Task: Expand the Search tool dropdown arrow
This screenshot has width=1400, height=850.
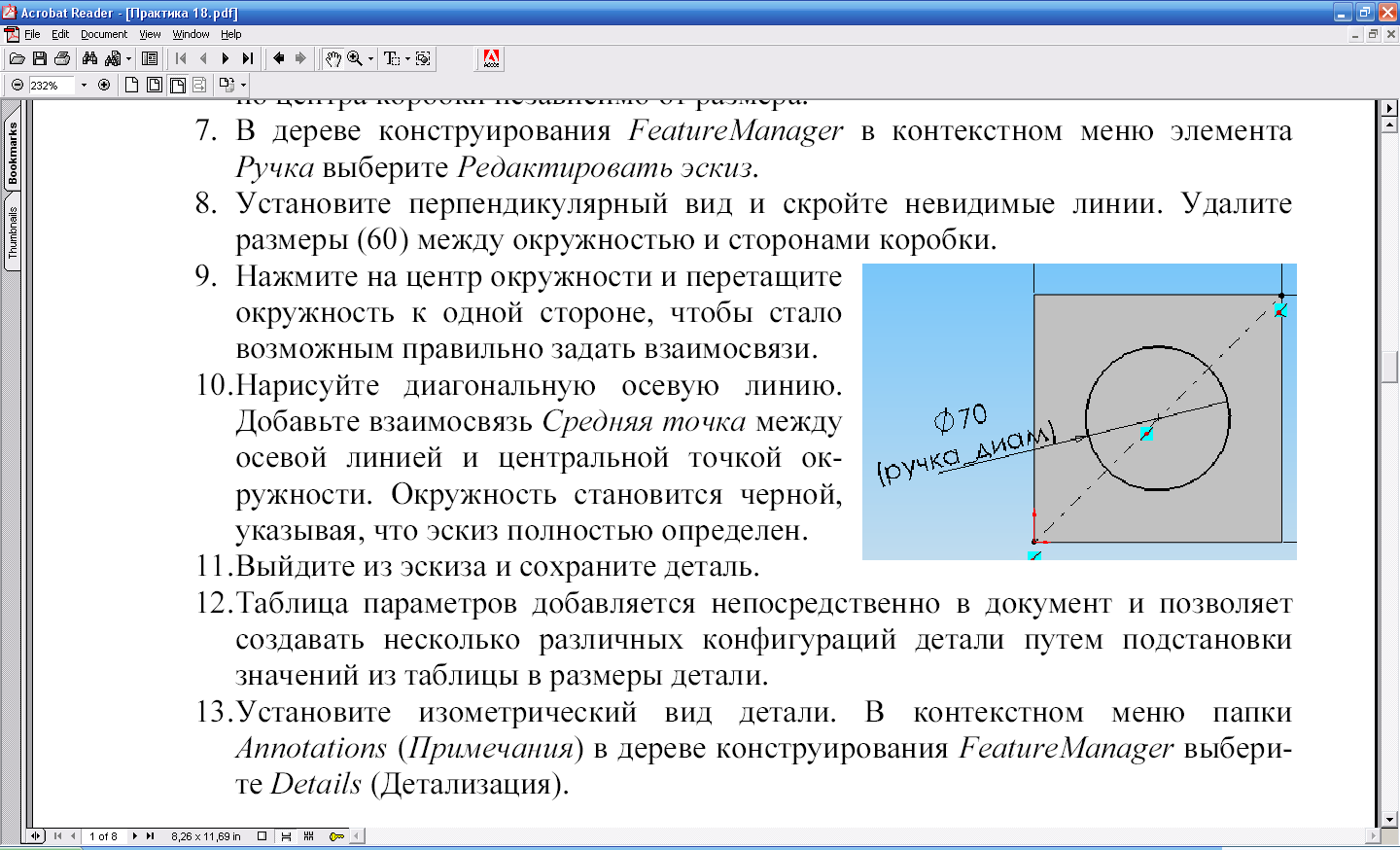Action: coord(129,59)
